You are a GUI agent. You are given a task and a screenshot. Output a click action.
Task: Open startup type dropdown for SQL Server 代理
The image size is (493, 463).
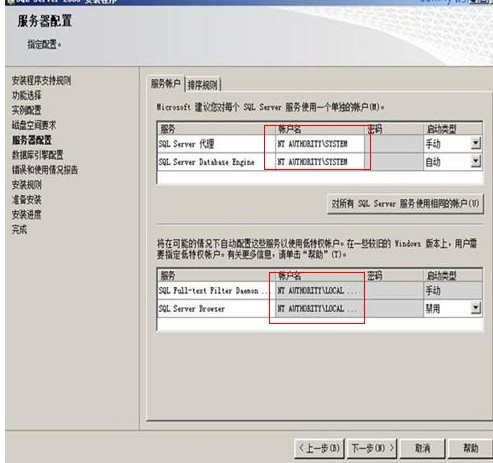(x=476, y=144)
